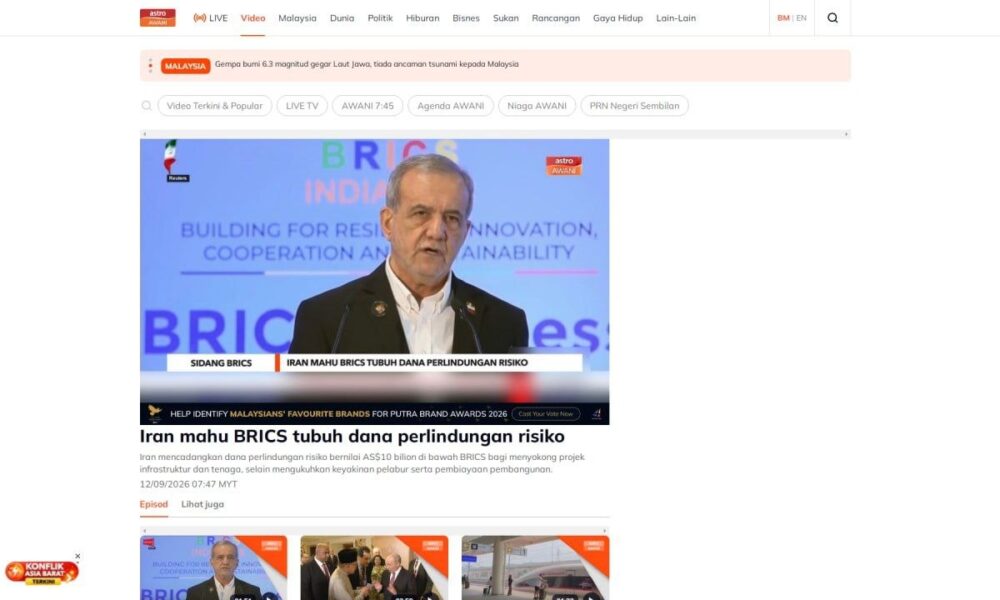Switch language to EN
1000x600 pixels.
pos(802,18)
